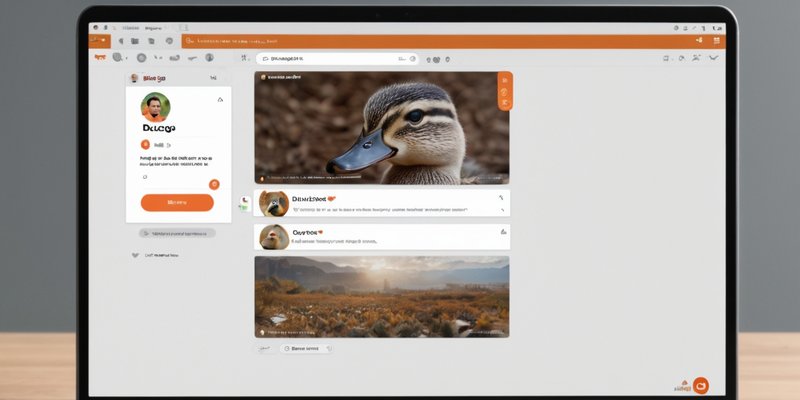The height and width of the screenshot is (400, 800).
Task: Click the small avatar in the left panel header
Action: (134, 78)
